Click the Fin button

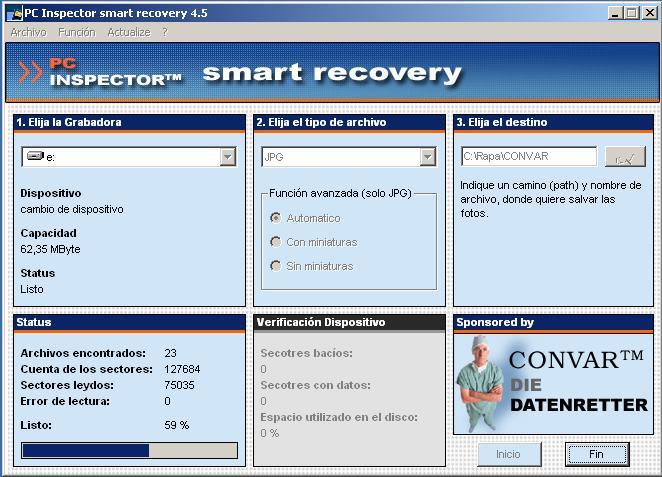tap(597, 454)
